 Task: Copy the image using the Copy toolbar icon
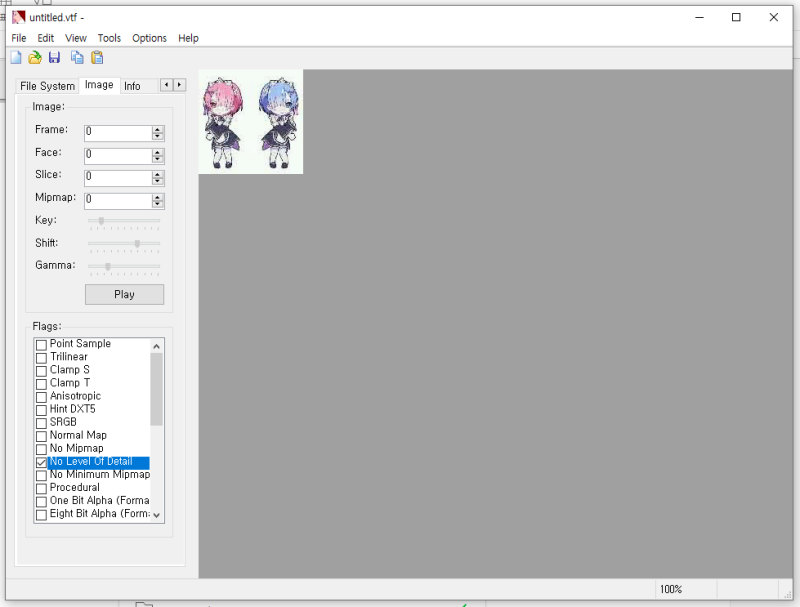(x=77, y=58)
